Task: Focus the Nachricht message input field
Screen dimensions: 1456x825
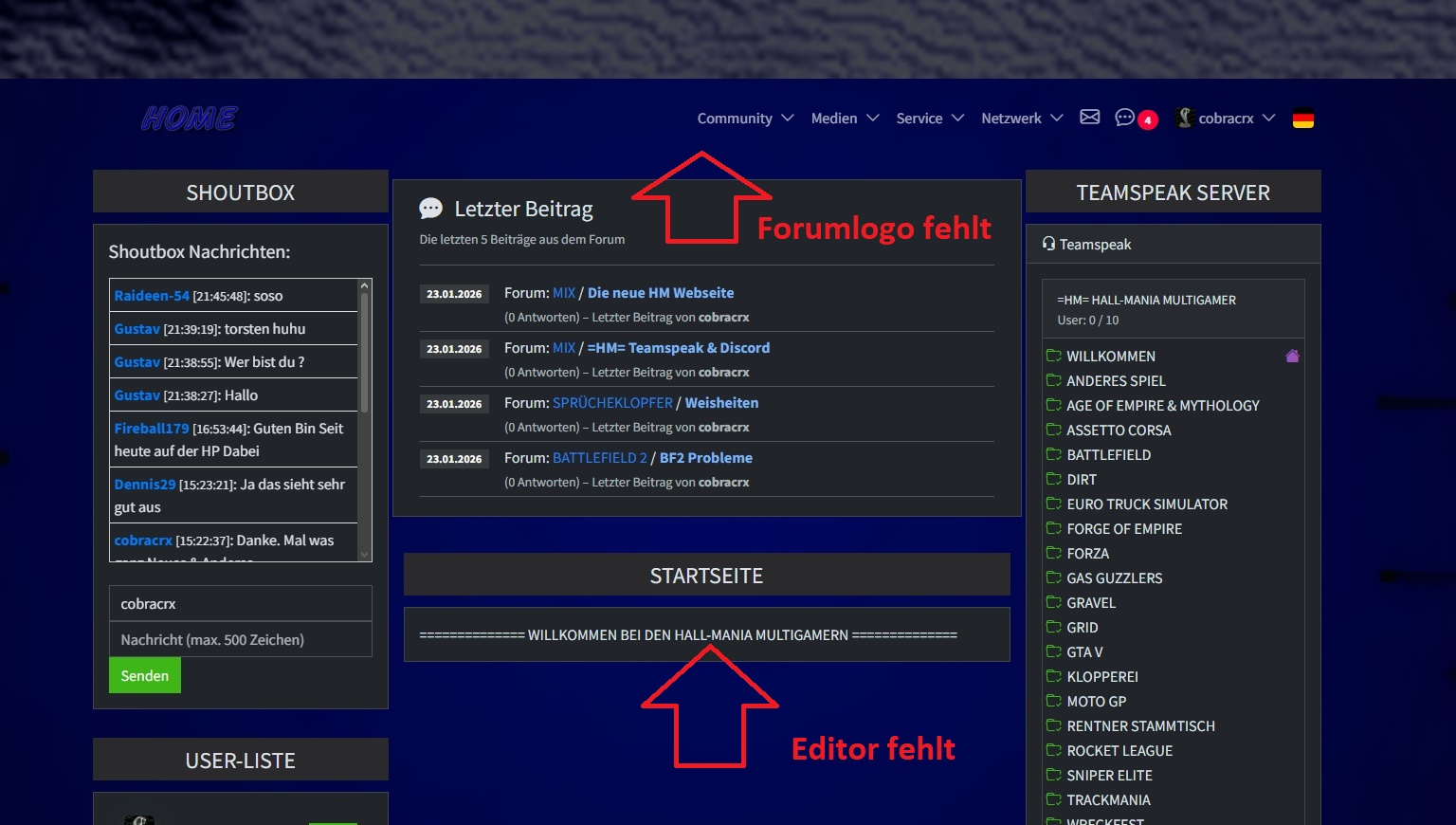Action: 241,640
